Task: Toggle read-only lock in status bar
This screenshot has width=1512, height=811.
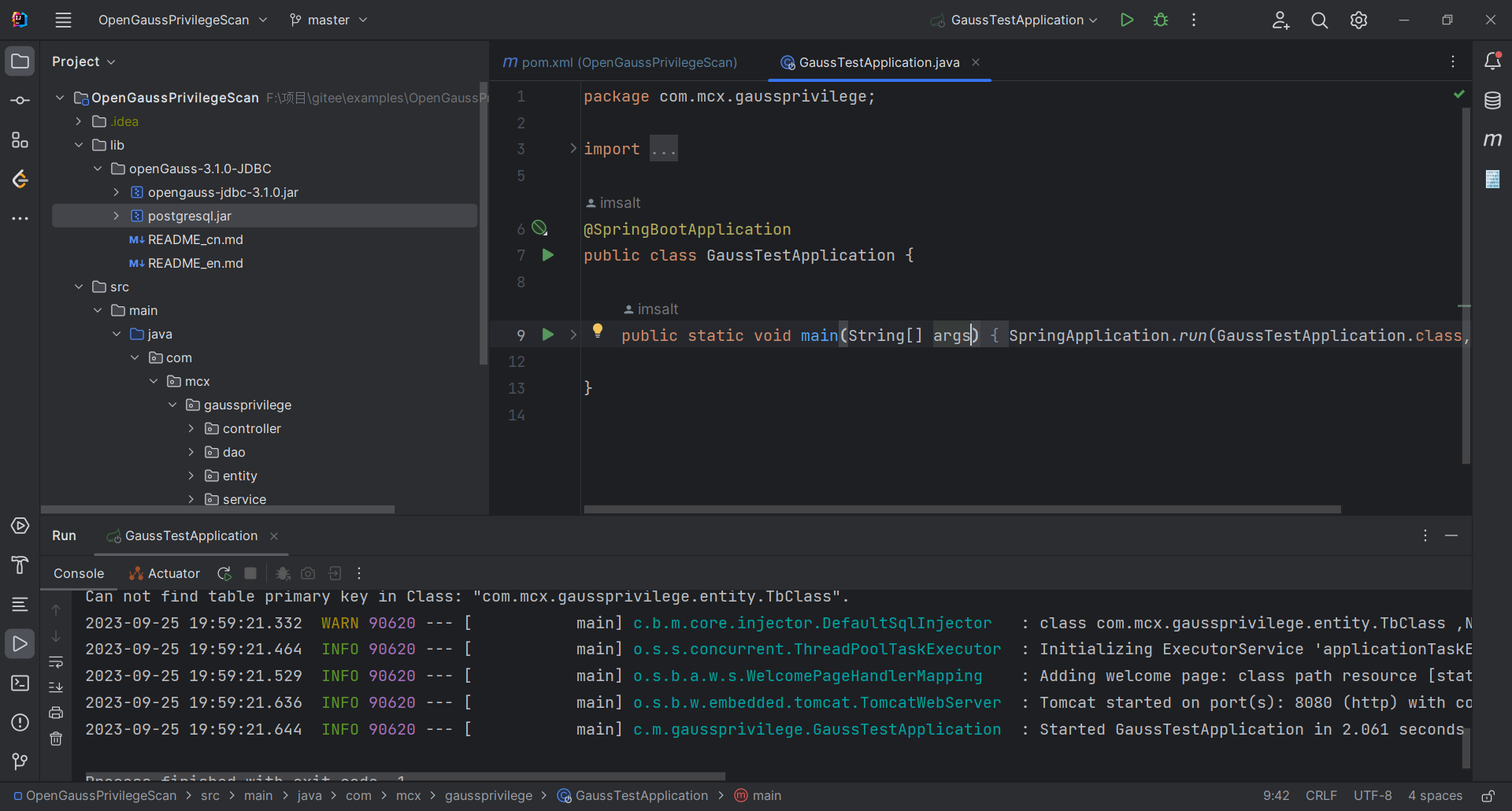Action: tap(1488, 796)
